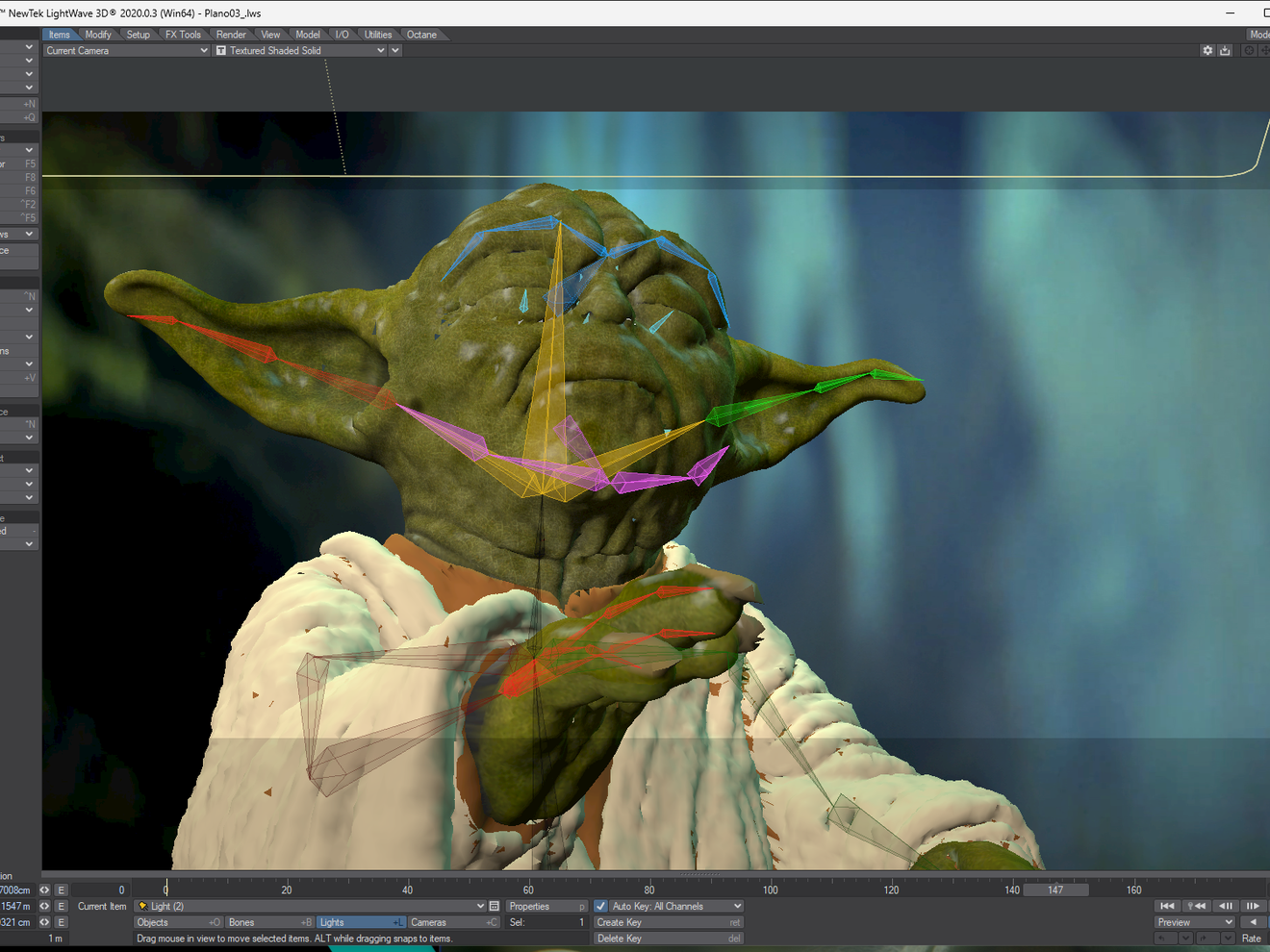The width and height of the screenshot is (1270, 952).
Task: Open the undo history dropdown arrow
Action: click(1185, 939)
